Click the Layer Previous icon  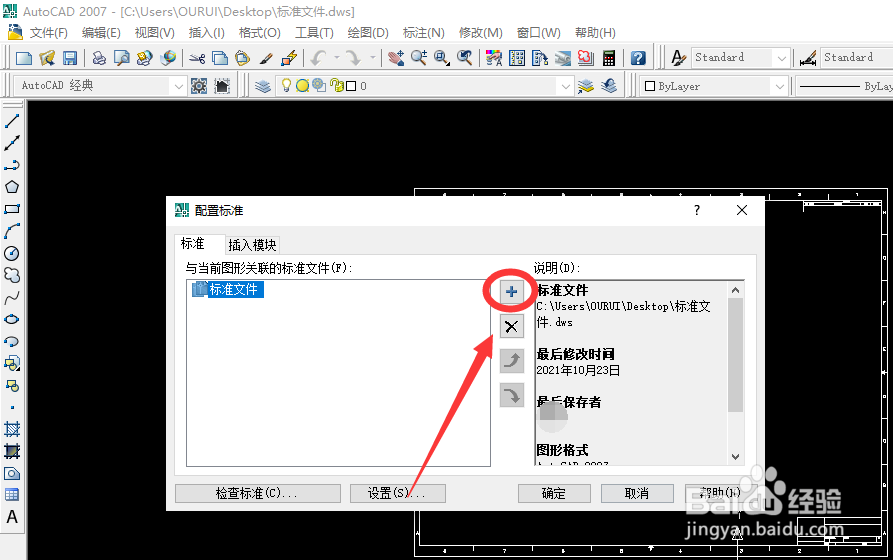click(x=609, y=86)
